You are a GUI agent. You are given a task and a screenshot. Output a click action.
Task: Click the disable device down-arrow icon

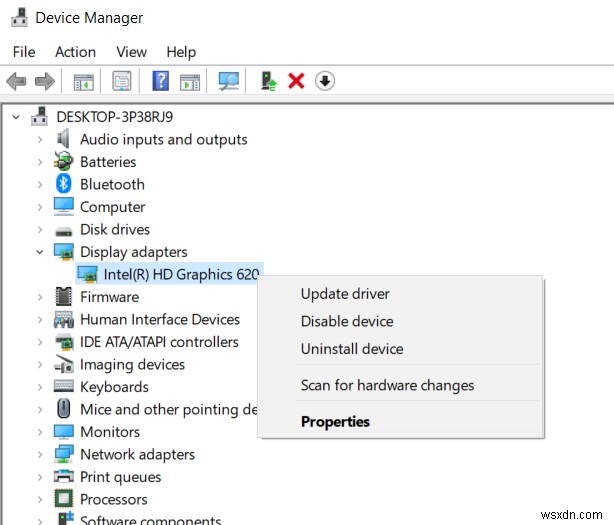325,81
